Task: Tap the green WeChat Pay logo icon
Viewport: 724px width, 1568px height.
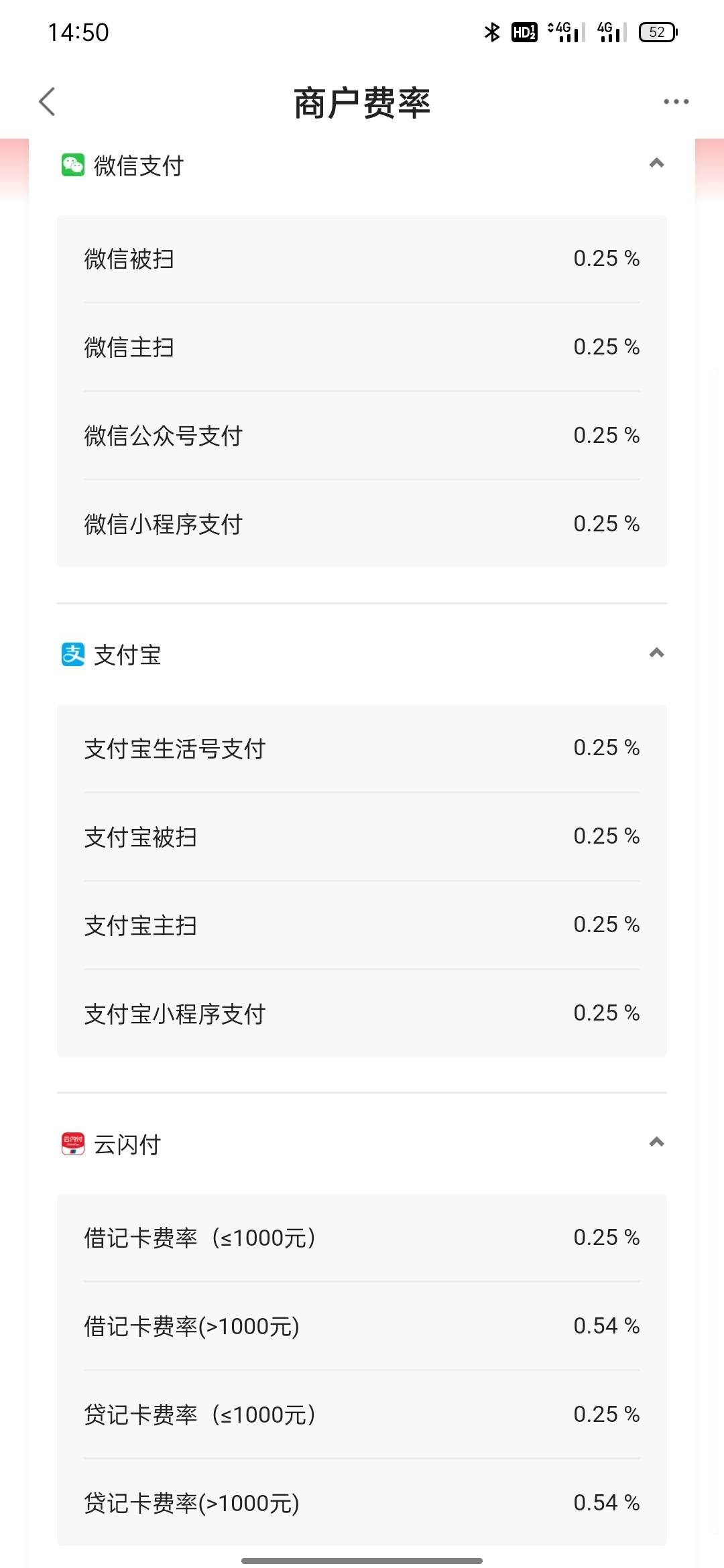Action: pyautogui.click(x=73, y=165)
